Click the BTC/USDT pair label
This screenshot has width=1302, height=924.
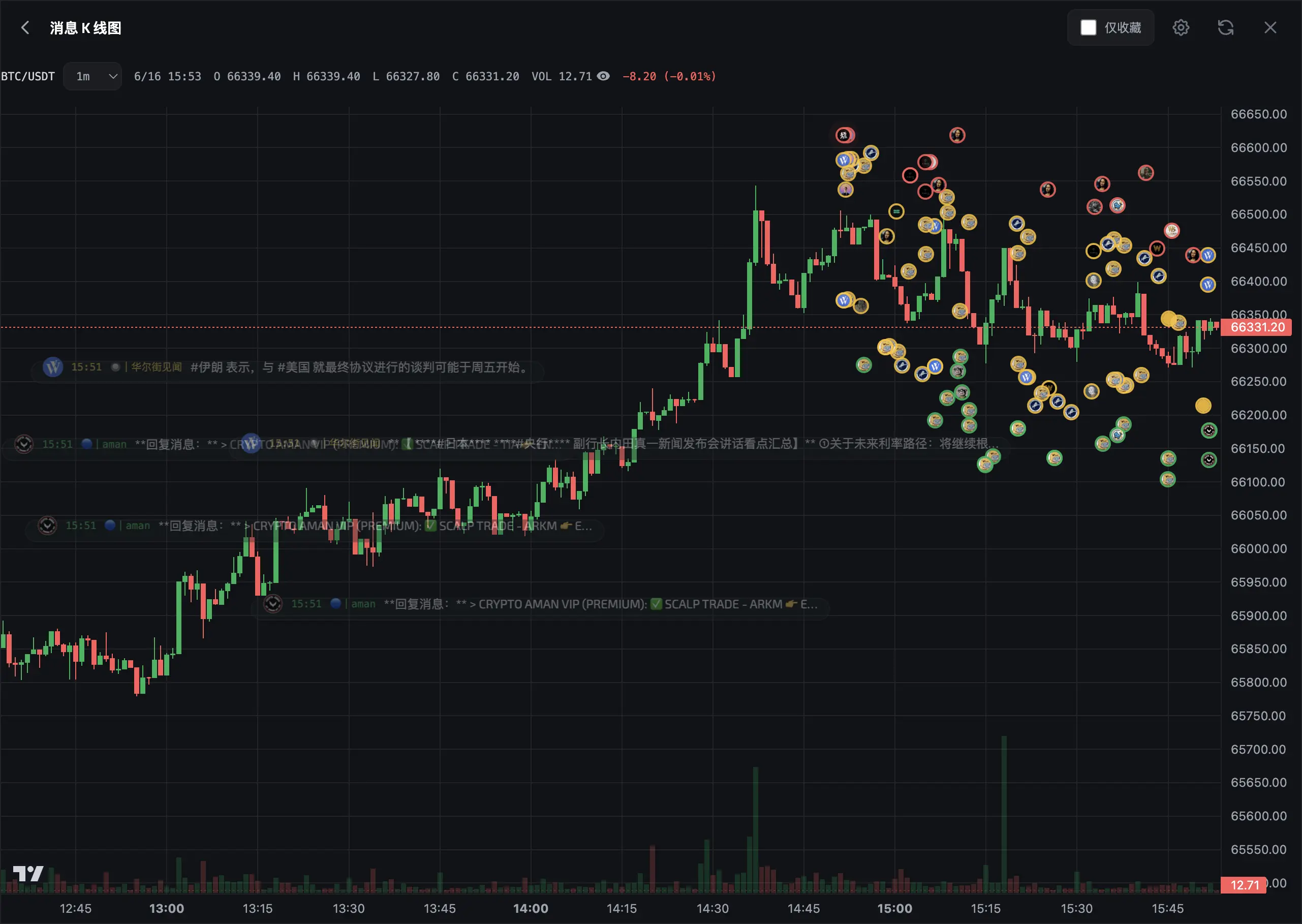28,76
